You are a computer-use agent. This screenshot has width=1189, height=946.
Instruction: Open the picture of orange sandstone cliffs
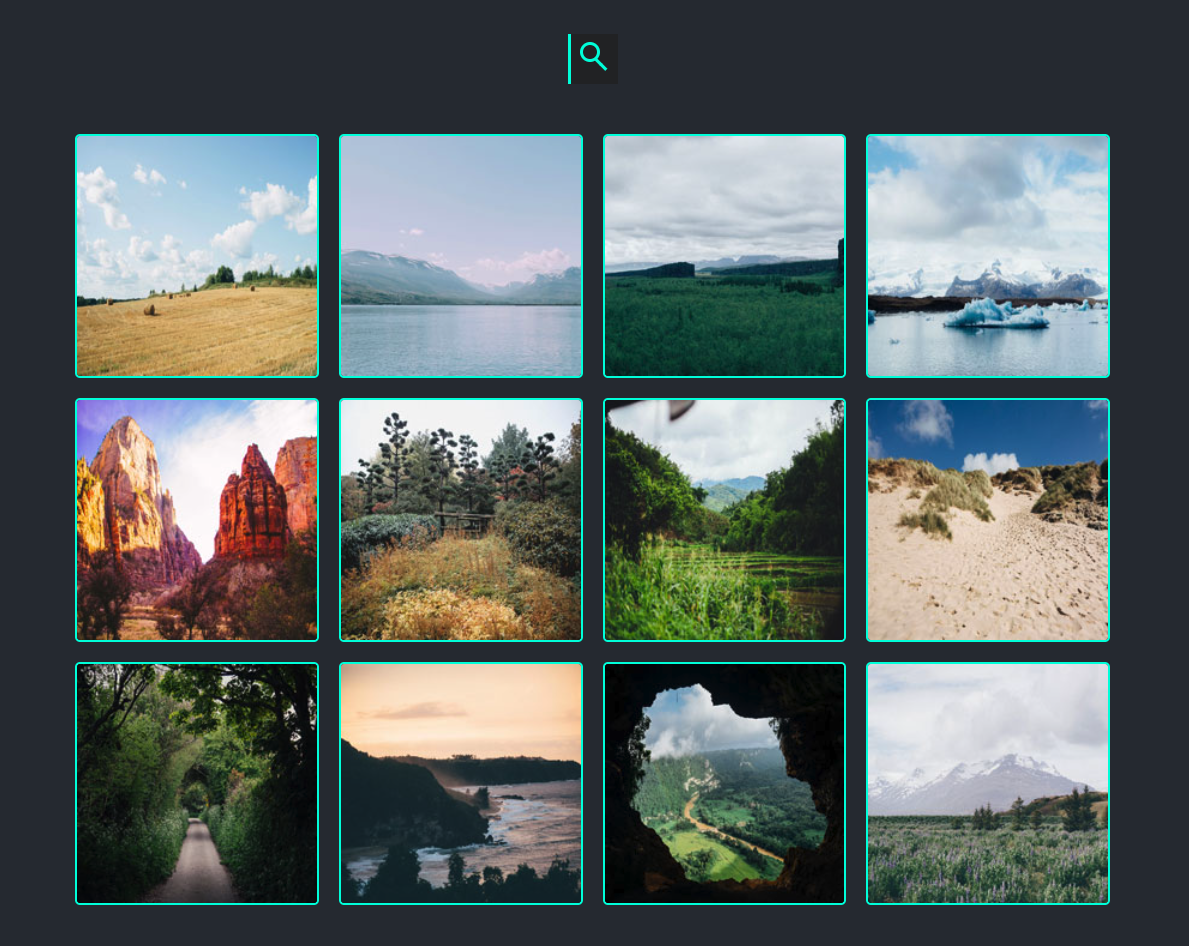point(197,520)
